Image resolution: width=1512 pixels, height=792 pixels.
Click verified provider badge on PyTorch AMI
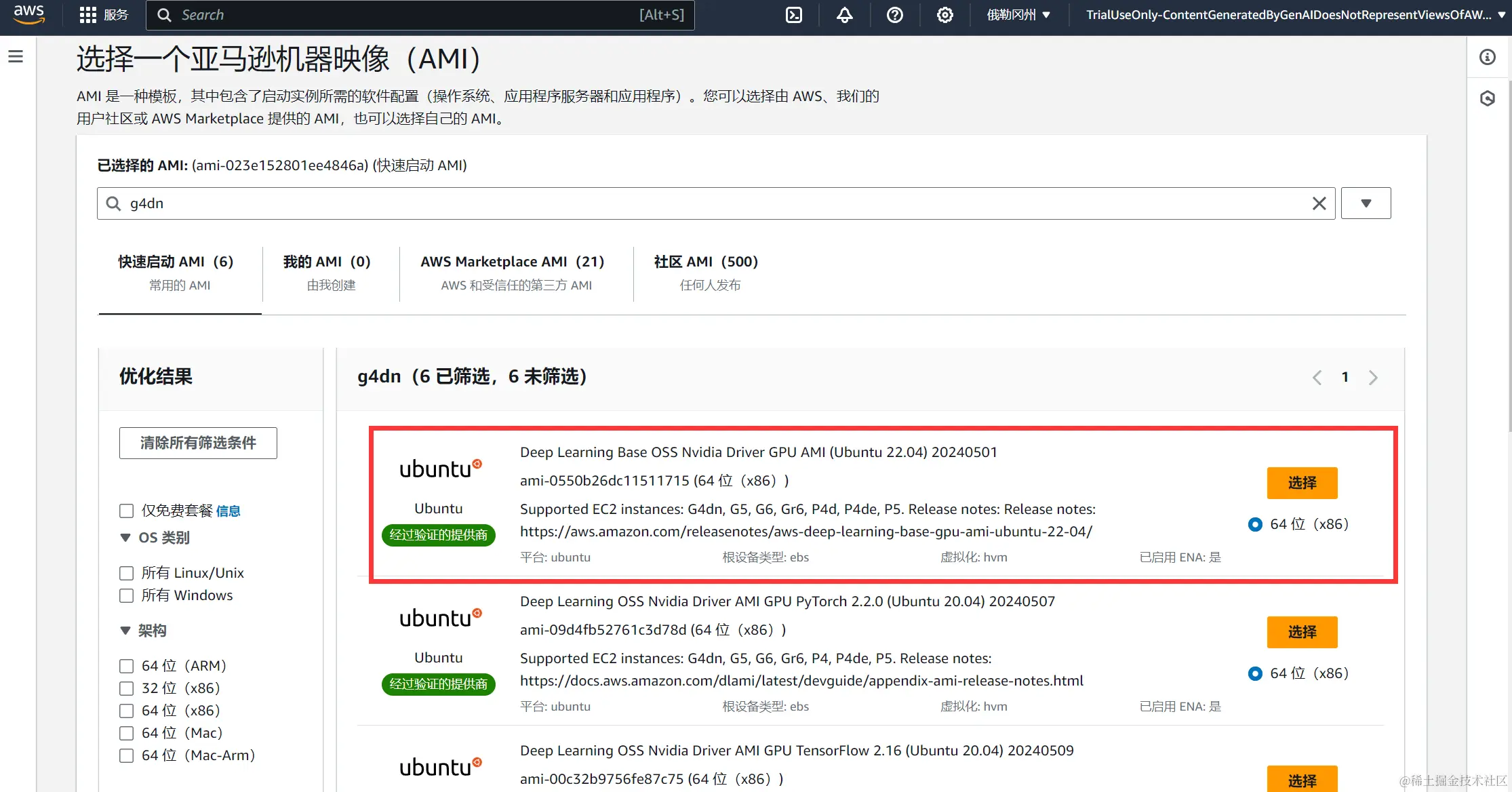tap(439, 684)
